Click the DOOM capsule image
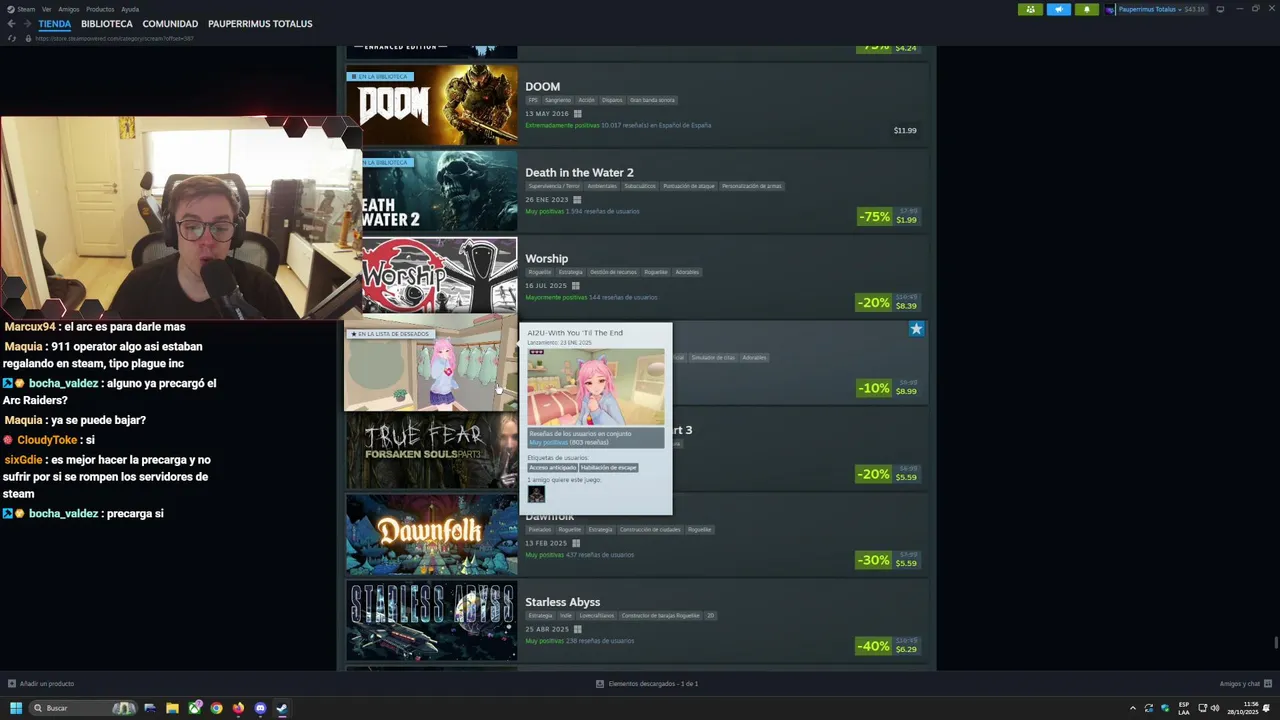The width and height of the screenshot is (1280, 720). (432, 104)
